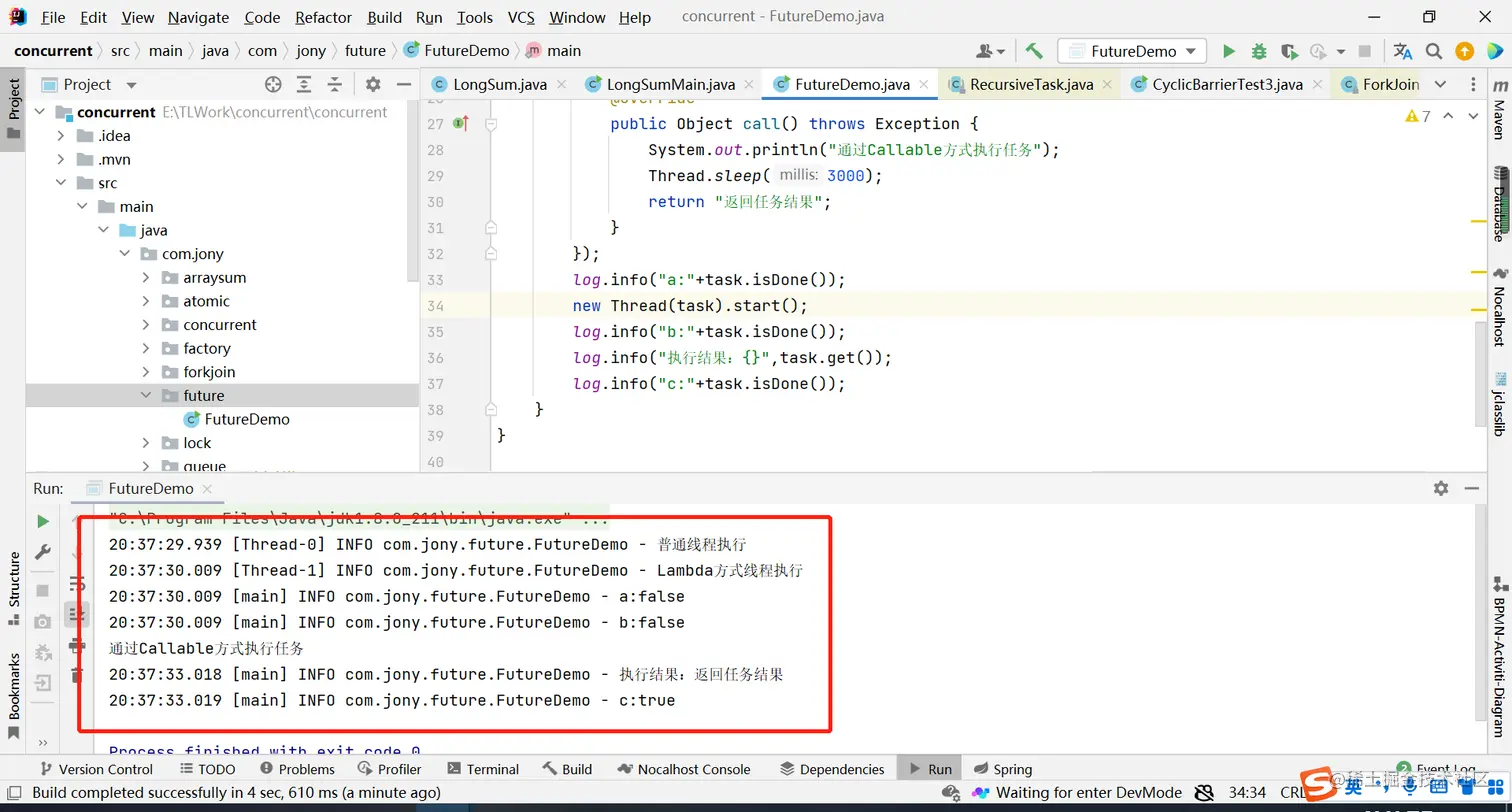1512x812 pixels.
Task: Click the Build Project hammer icon
Action: tap(1034, 51)
